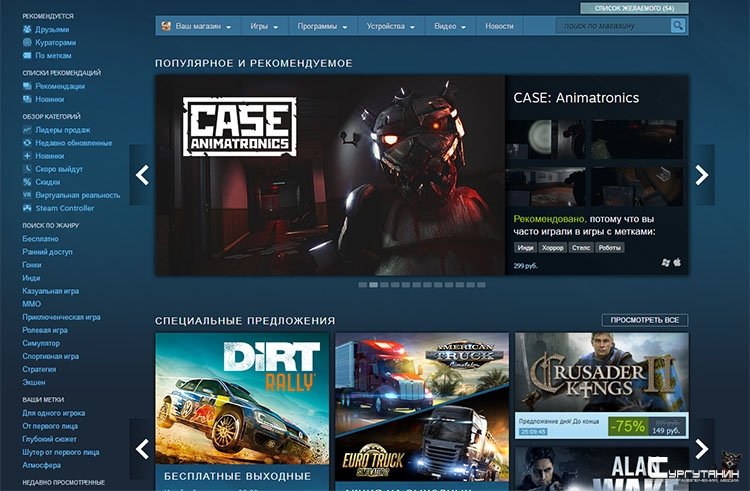This screenshot has height=491, width=750.
Task: Open the Симулятор genre link
Action: click(41, 343)
